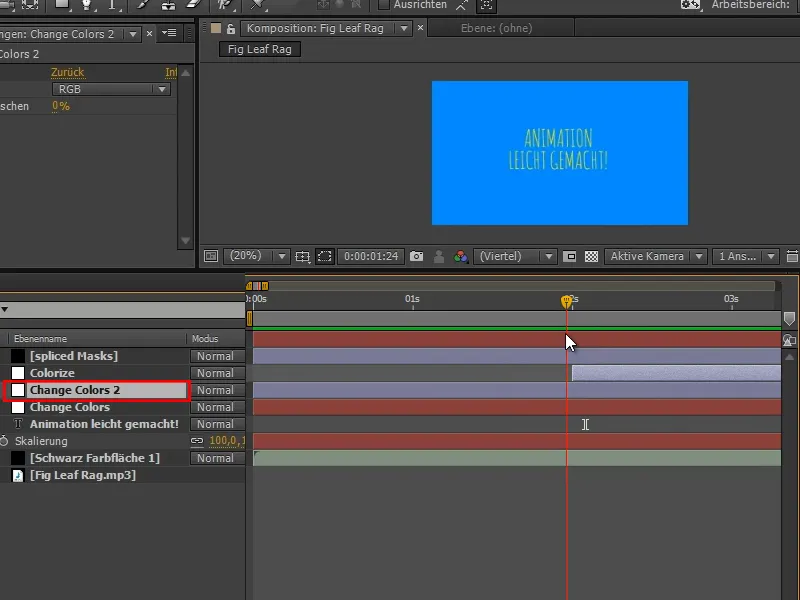Click the region of interest icon

[570, 256]
